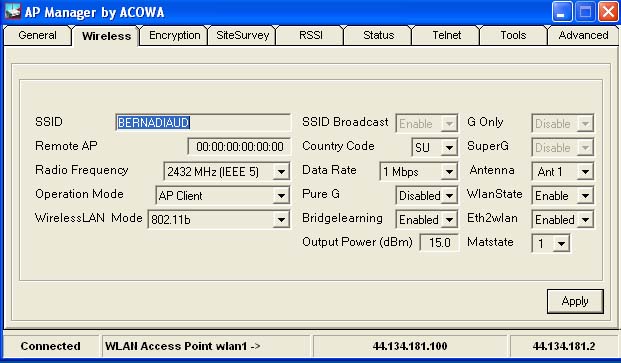Select the Wireless tab
621x363 pixels.
106,36
